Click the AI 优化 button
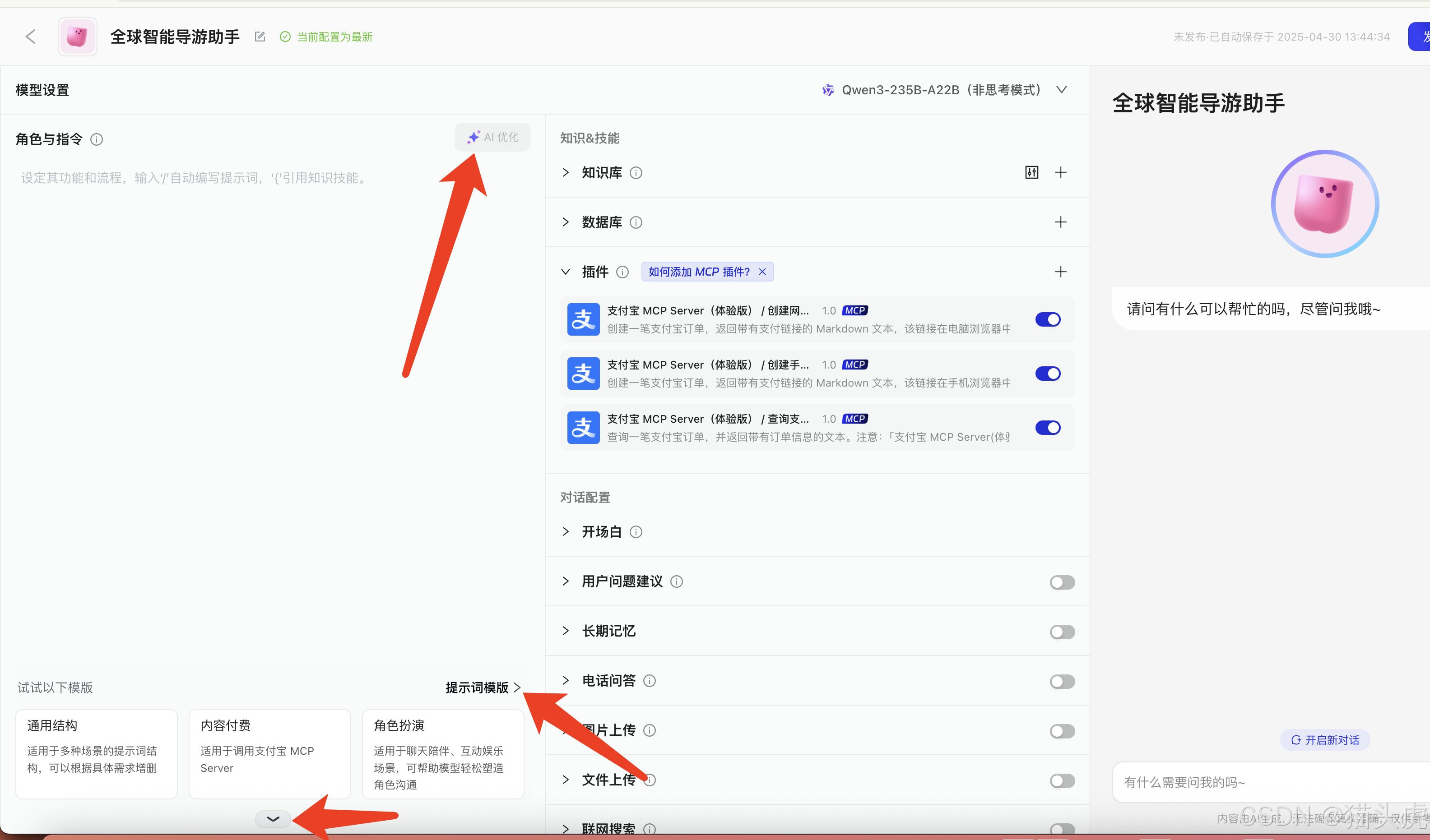 [x=492, y=137]
